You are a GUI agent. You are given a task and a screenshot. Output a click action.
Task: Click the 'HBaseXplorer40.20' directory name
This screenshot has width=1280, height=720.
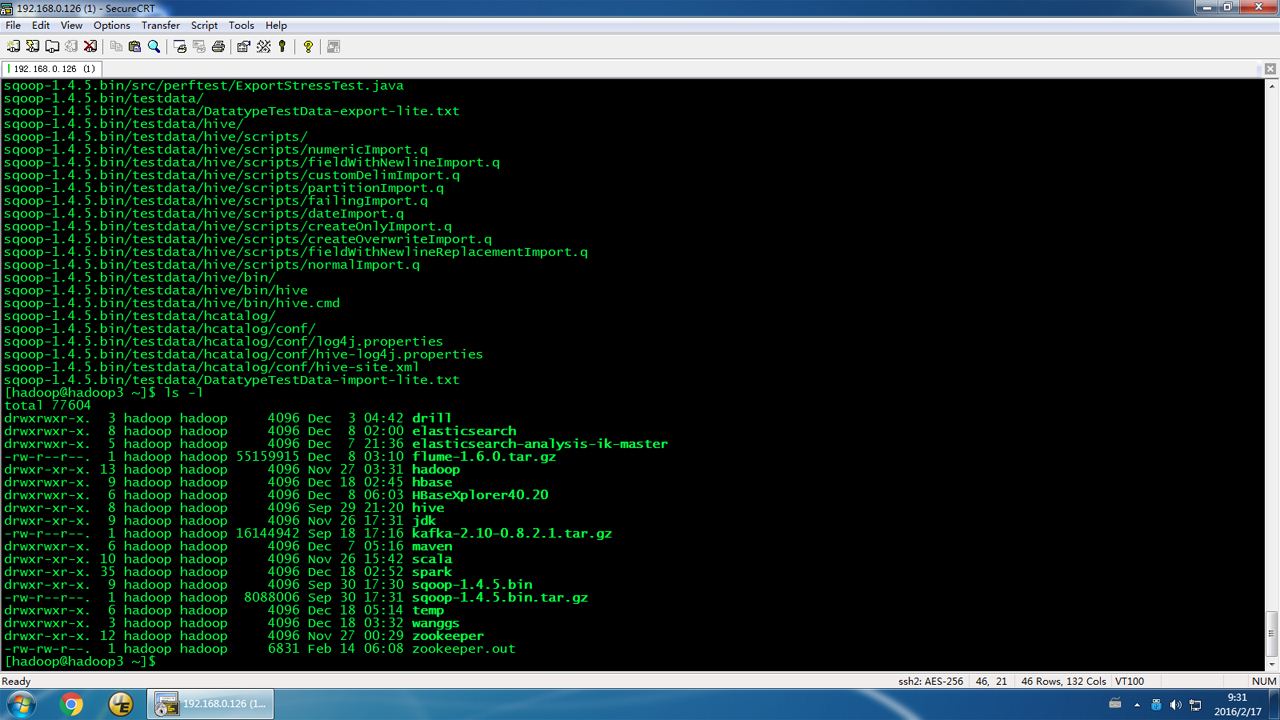(480, 495)
